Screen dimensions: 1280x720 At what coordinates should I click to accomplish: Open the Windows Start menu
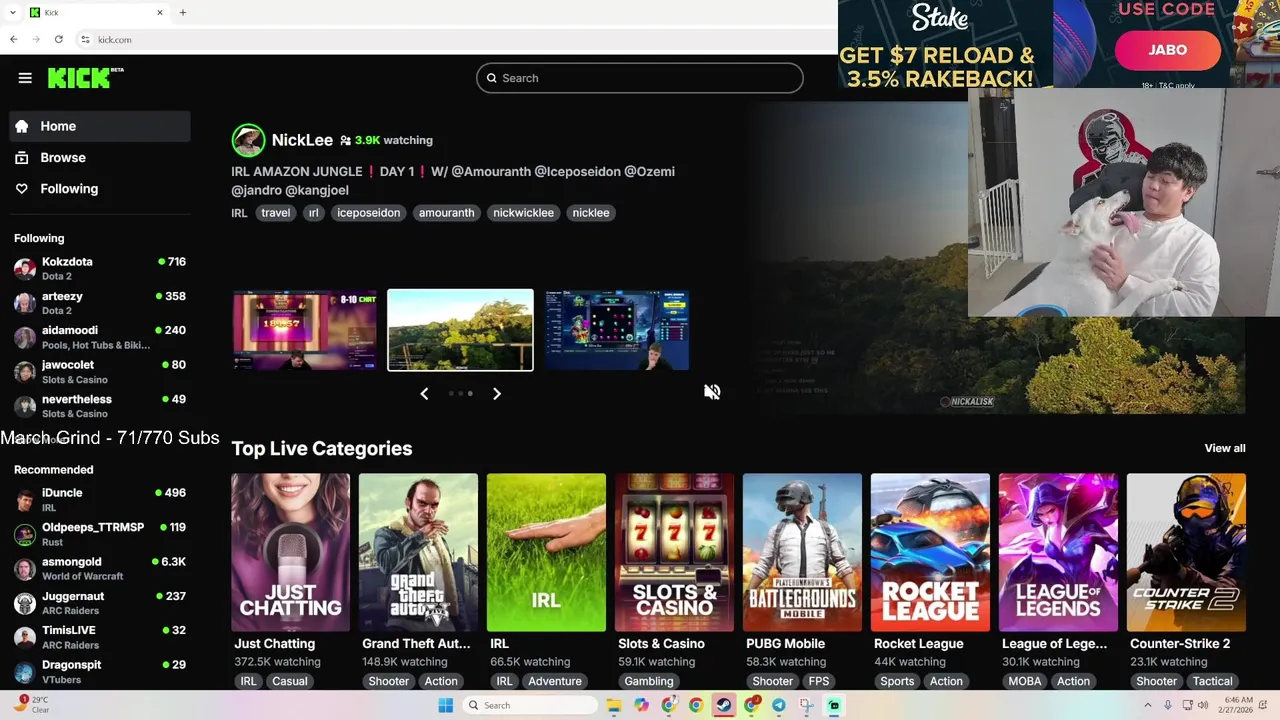[x=446, y=705]
